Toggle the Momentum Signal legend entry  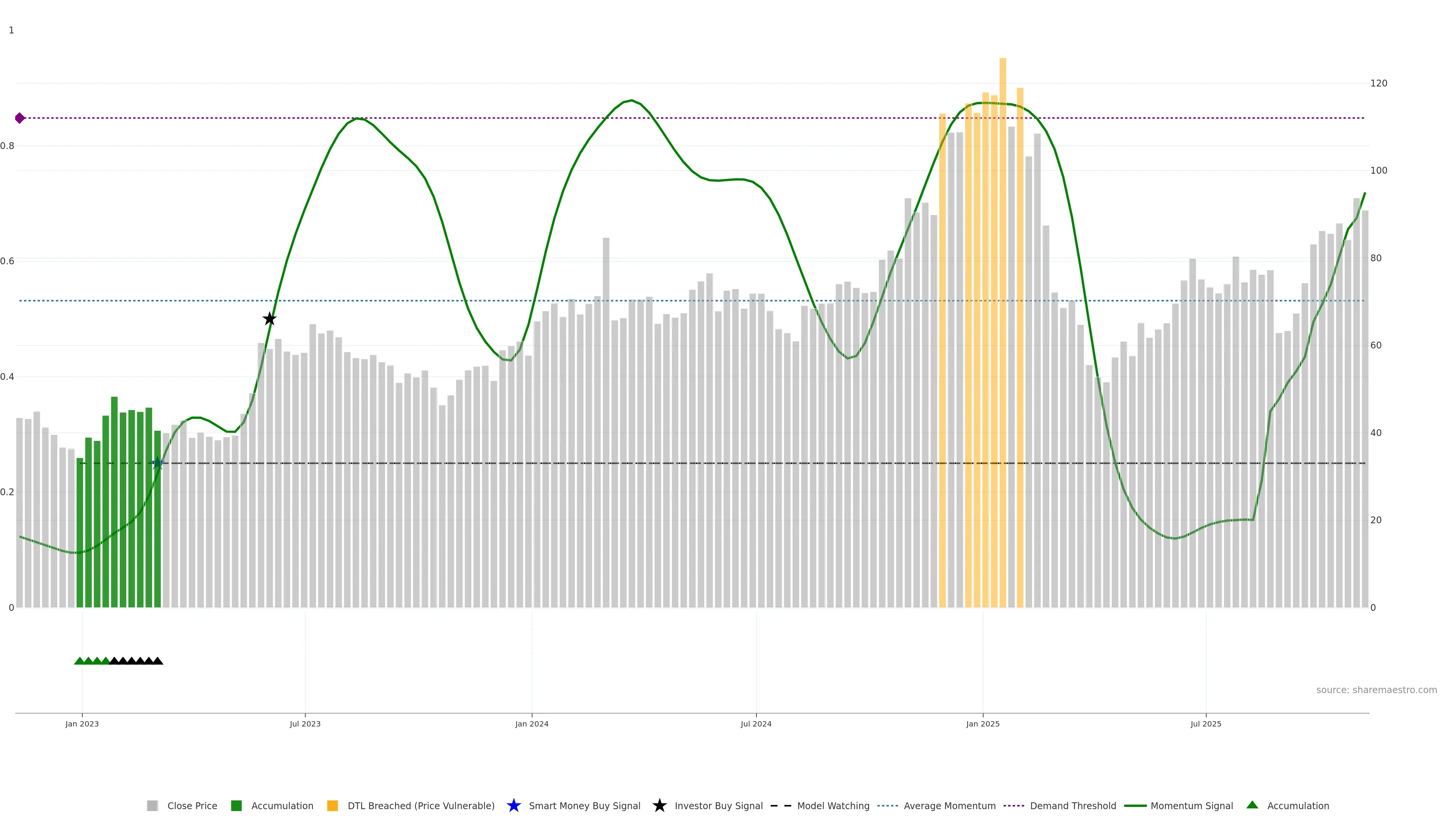tap(1191, 806)
